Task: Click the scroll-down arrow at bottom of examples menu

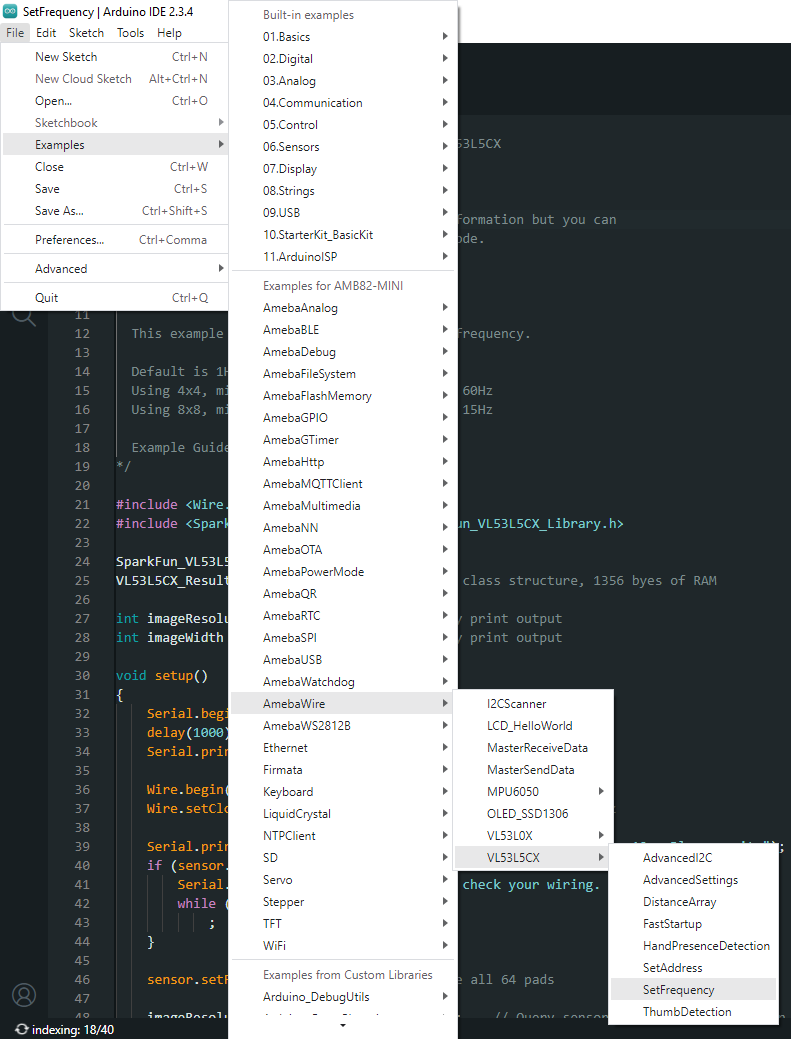Action: coord(343,1025)
